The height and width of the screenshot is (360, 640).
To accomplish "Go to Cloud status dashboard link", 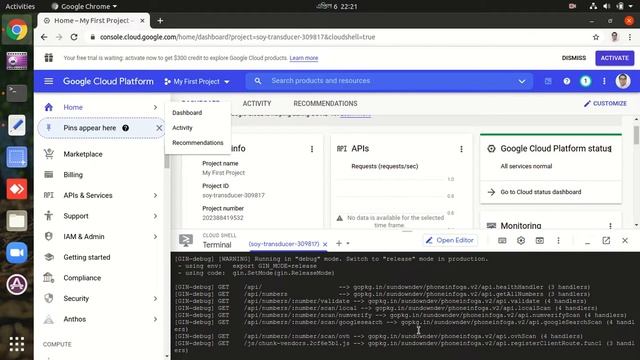I will coord(540,192).
